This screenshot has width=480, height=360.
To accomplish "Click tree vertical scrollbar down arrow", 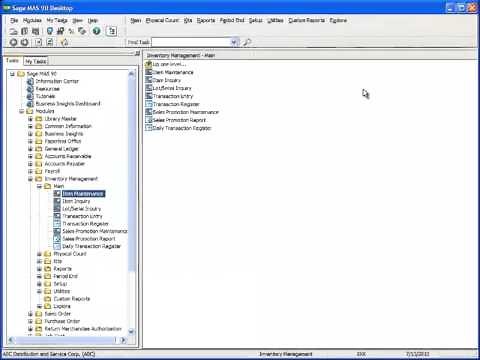I will click(131, 331).
